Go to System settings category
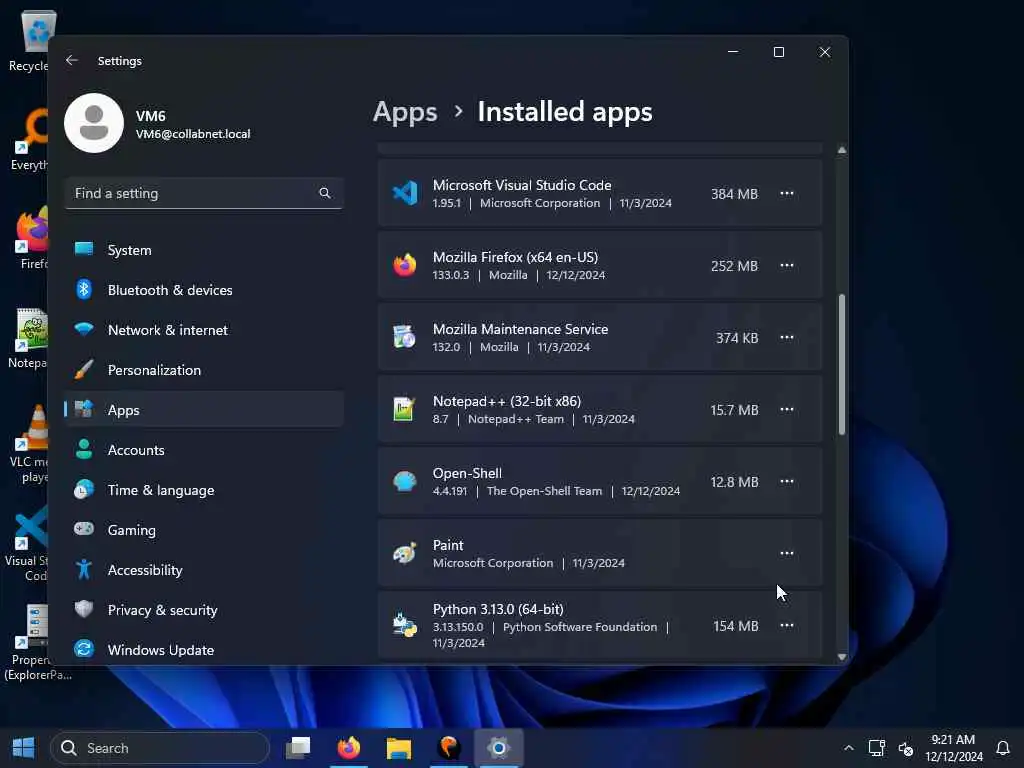 (x=204, y=249)
